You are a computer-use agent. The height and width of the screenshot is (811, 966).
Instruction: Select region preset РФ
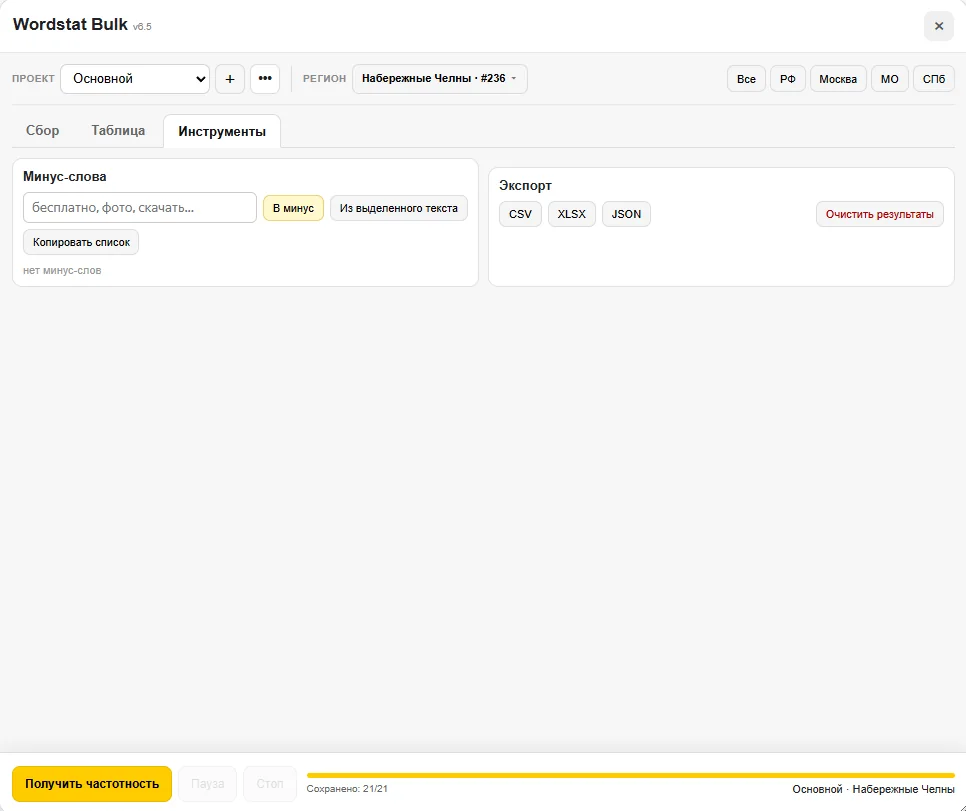pyautogui.click(x=787, y=79)
